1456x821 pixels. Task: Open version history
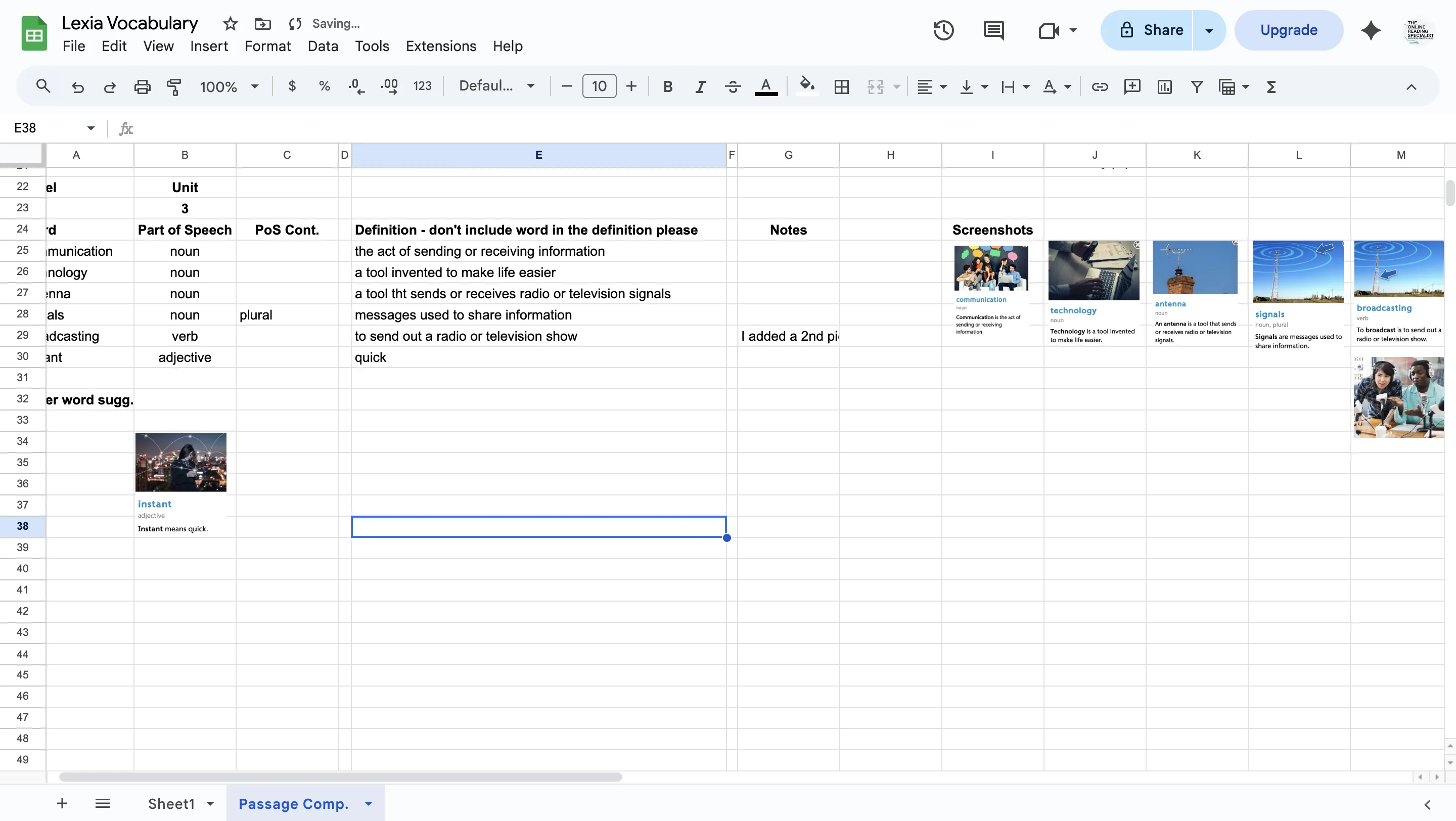tap(943, 30)
